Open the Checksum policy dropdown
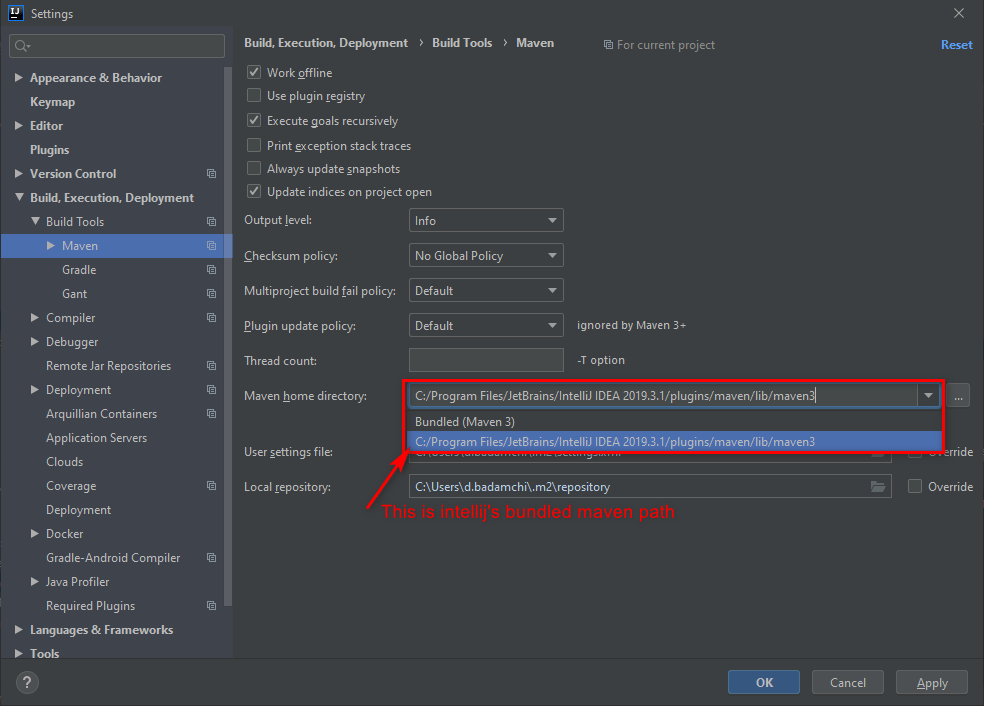This screenshot has width=984, height=706. pyautogui.click(x=486, y=255)
